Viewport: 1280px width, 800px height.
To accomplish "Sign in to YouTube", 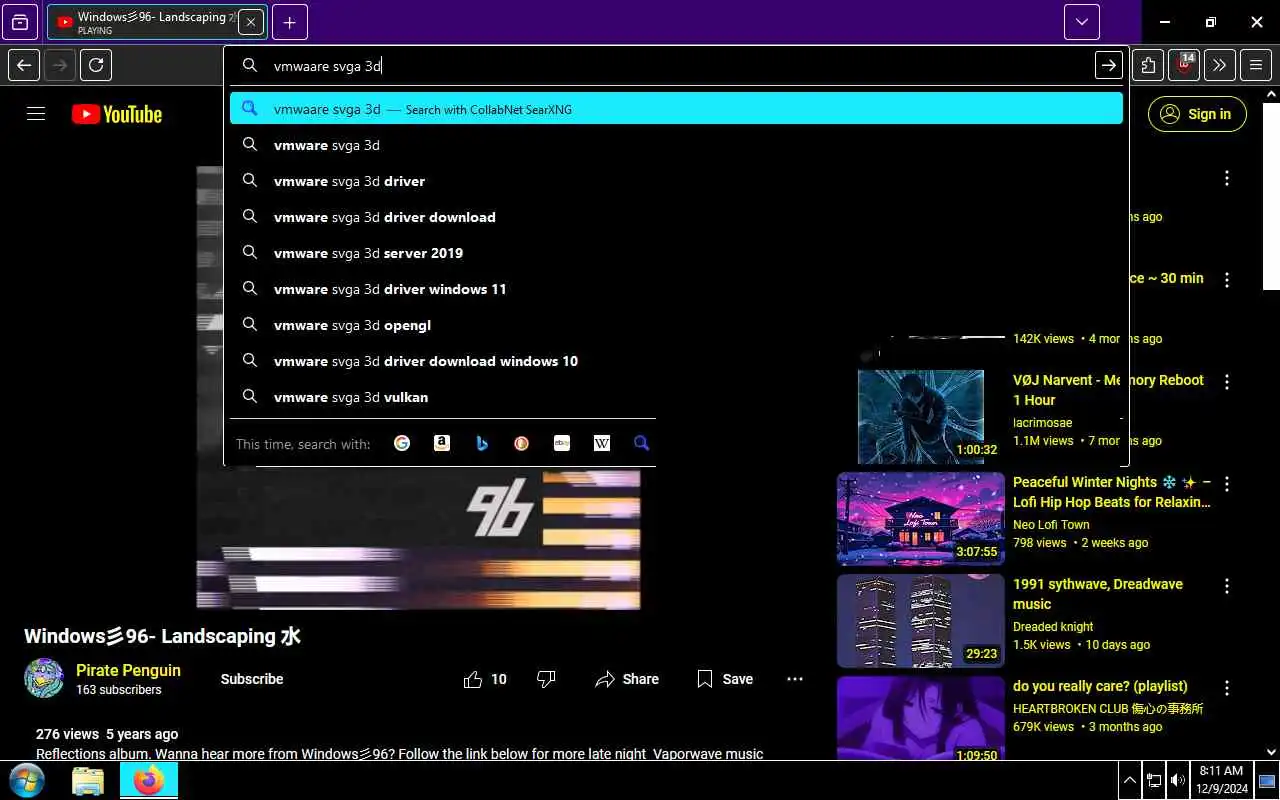I will [1197, 114].
